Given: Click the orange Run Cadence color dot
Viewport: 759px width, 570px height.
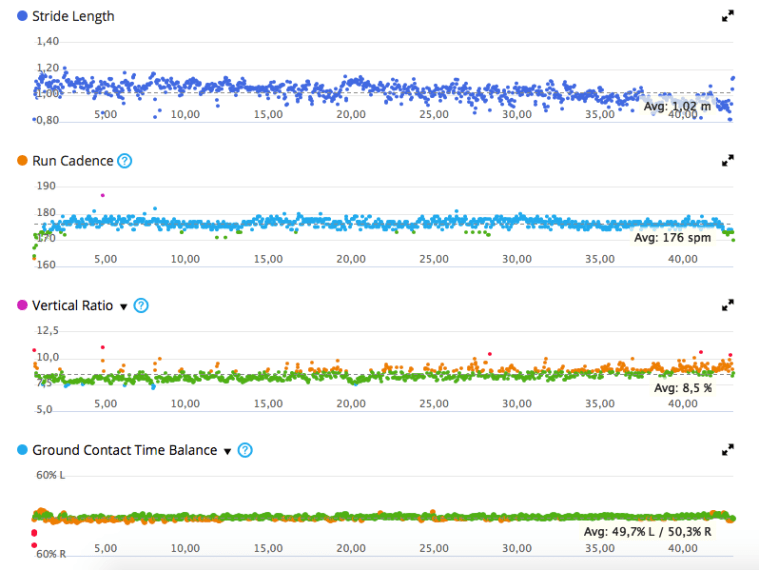Looking at the screenshot, I should (x=23, y=161).
